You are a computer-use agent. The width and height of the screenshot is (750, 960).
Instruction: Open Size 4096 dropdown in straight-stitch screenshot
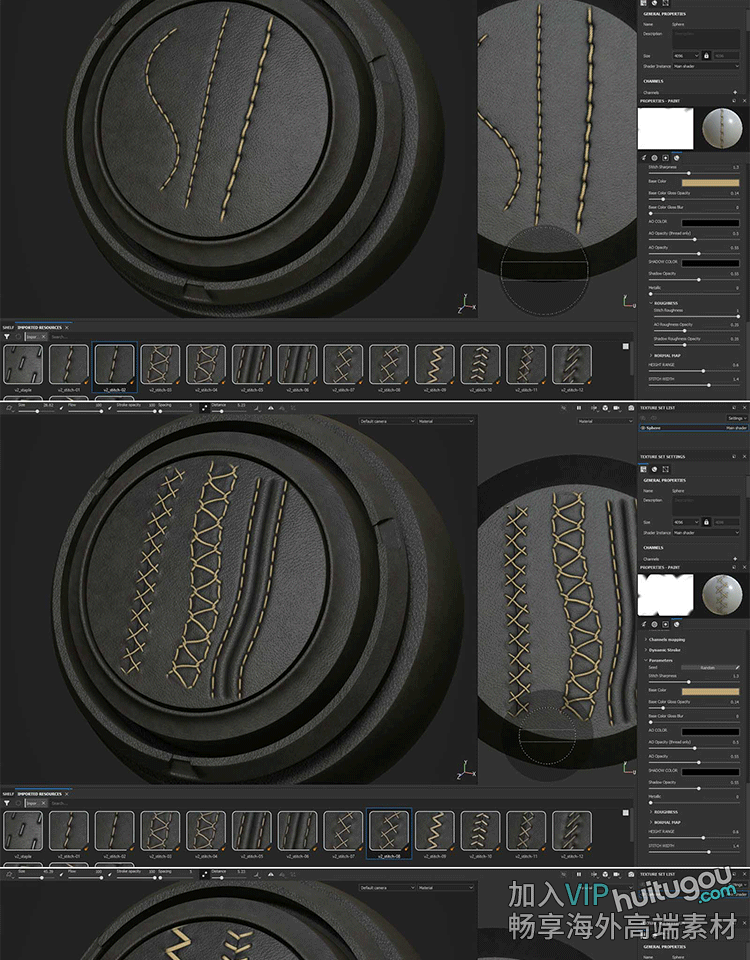686,56
